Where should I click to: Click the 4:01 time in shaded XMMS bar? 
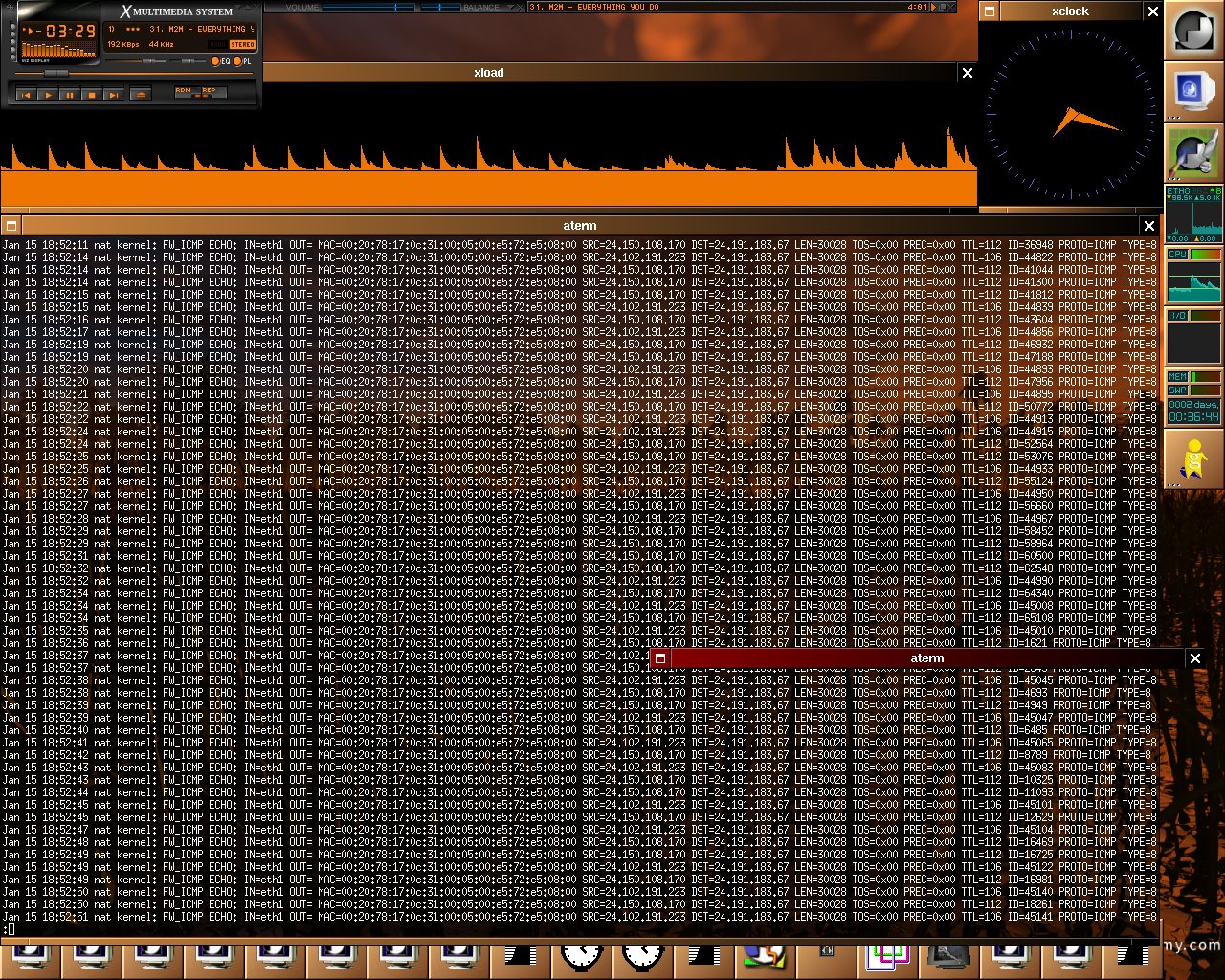click(916, 7)
